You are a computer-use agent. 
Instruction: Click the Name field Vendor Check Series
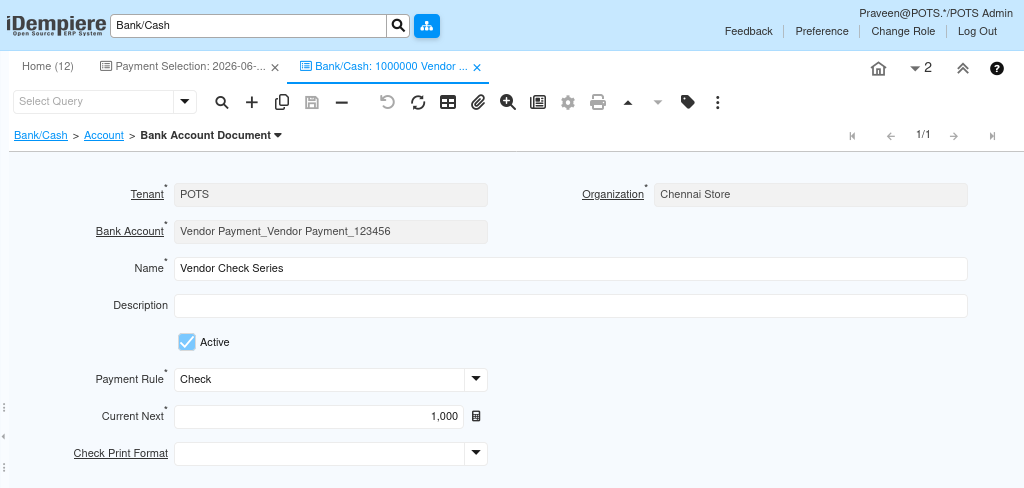[570, 268]
